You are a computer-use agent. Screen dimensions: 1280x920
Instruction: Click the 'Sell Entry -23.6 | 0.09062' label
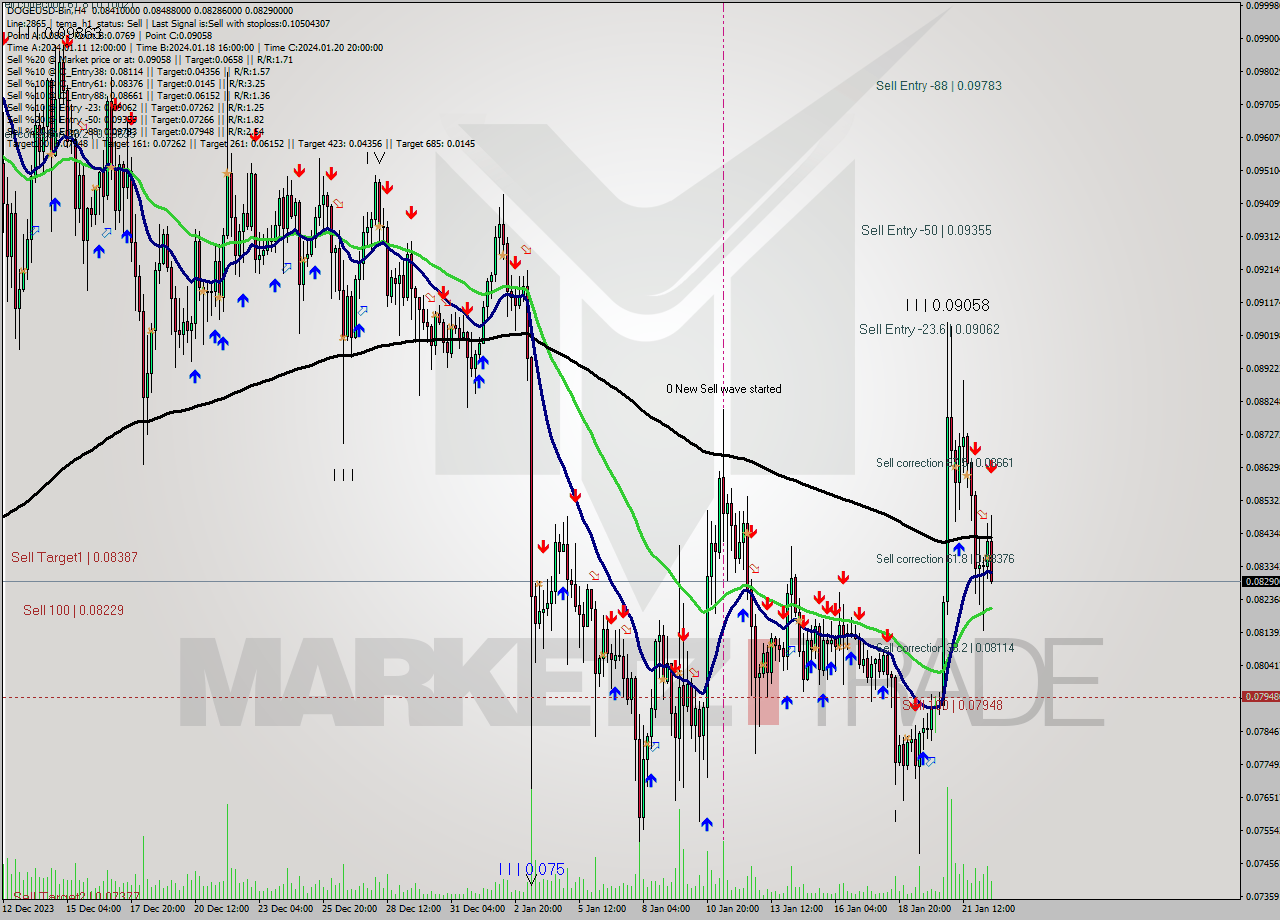tap(929, 329)
